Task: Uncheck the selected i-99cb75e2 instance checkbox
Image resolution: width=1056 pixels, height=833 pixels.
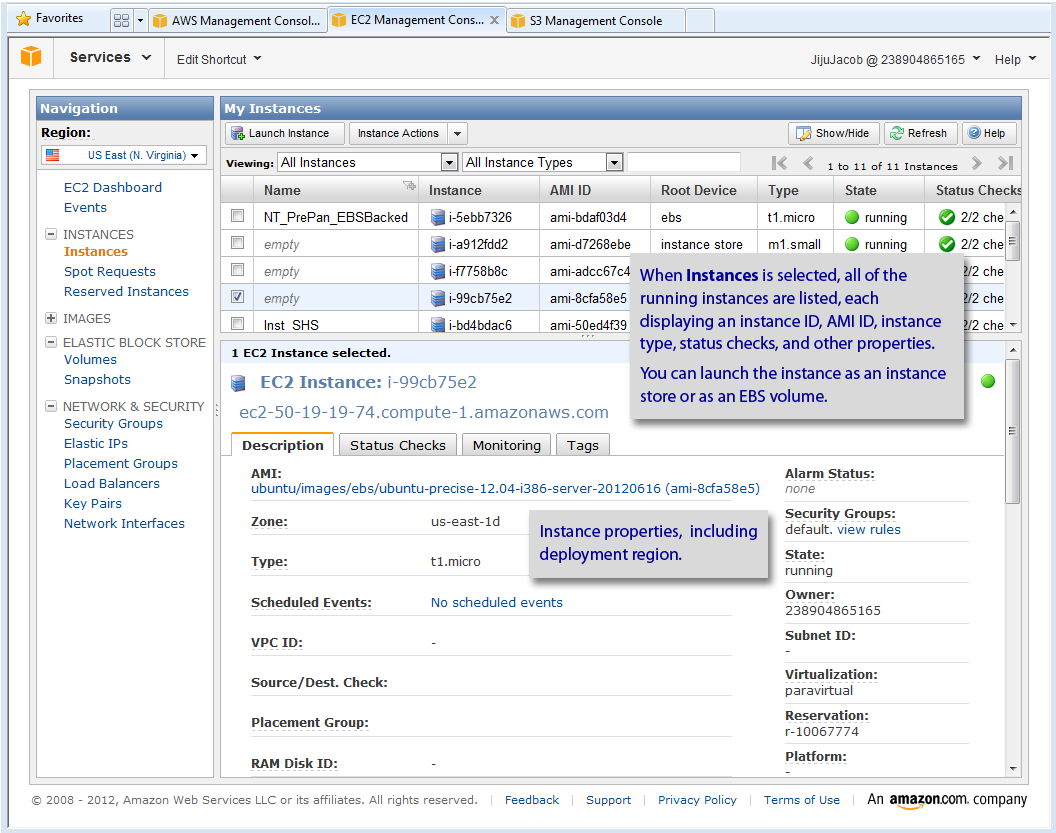Action: pos(237,297)
